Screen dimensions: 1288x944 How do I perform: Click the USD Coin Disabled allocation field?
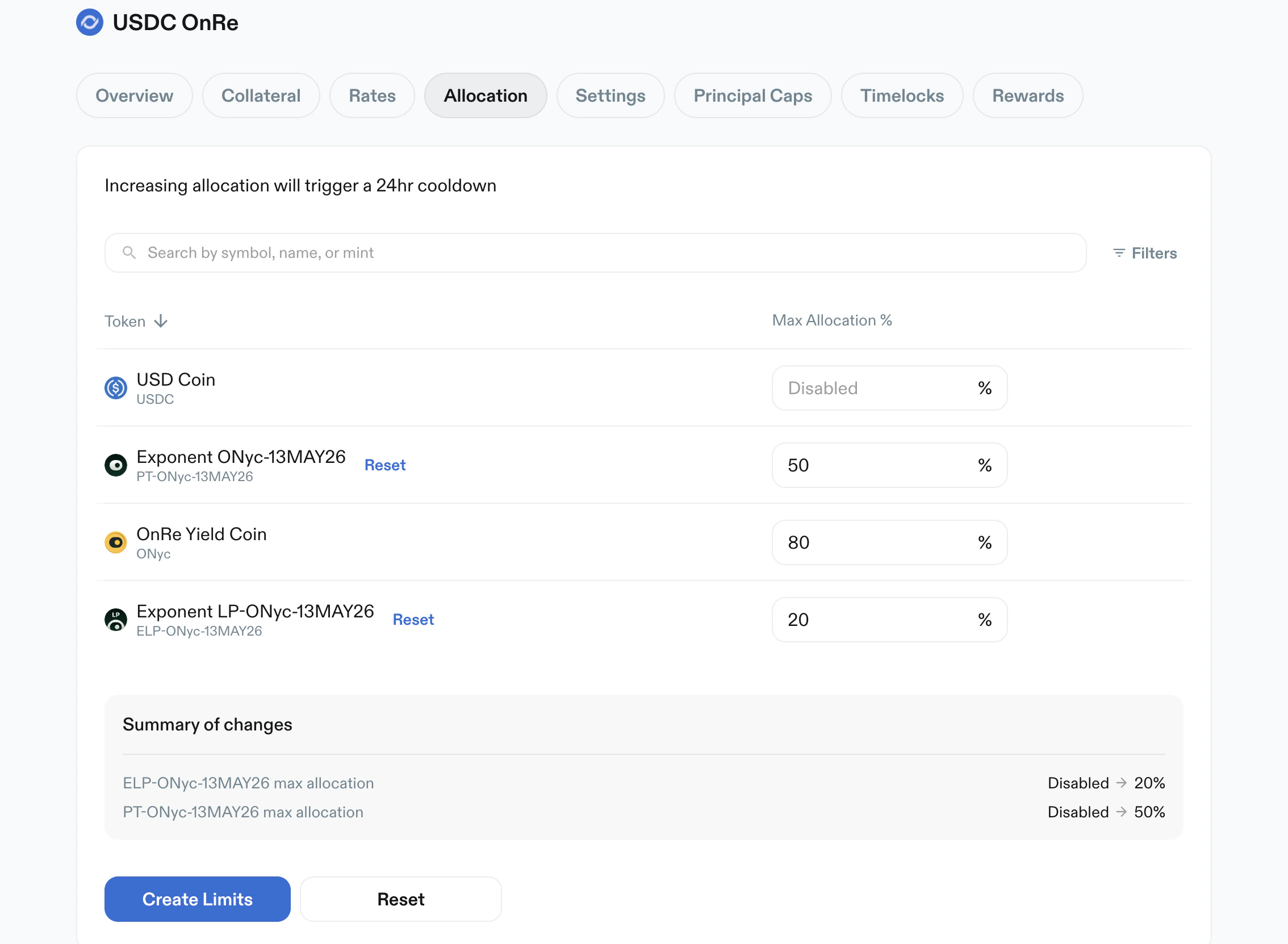click(x=874, y=388)
